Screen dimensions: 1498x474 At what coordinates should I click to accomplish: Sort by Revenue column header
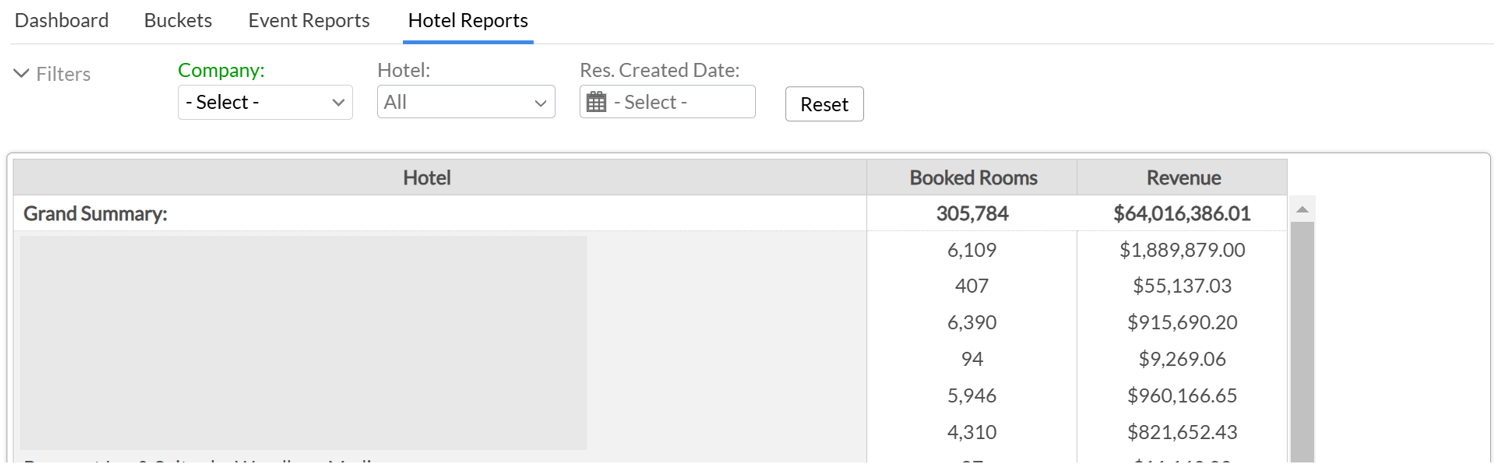tap(1183, 177)
